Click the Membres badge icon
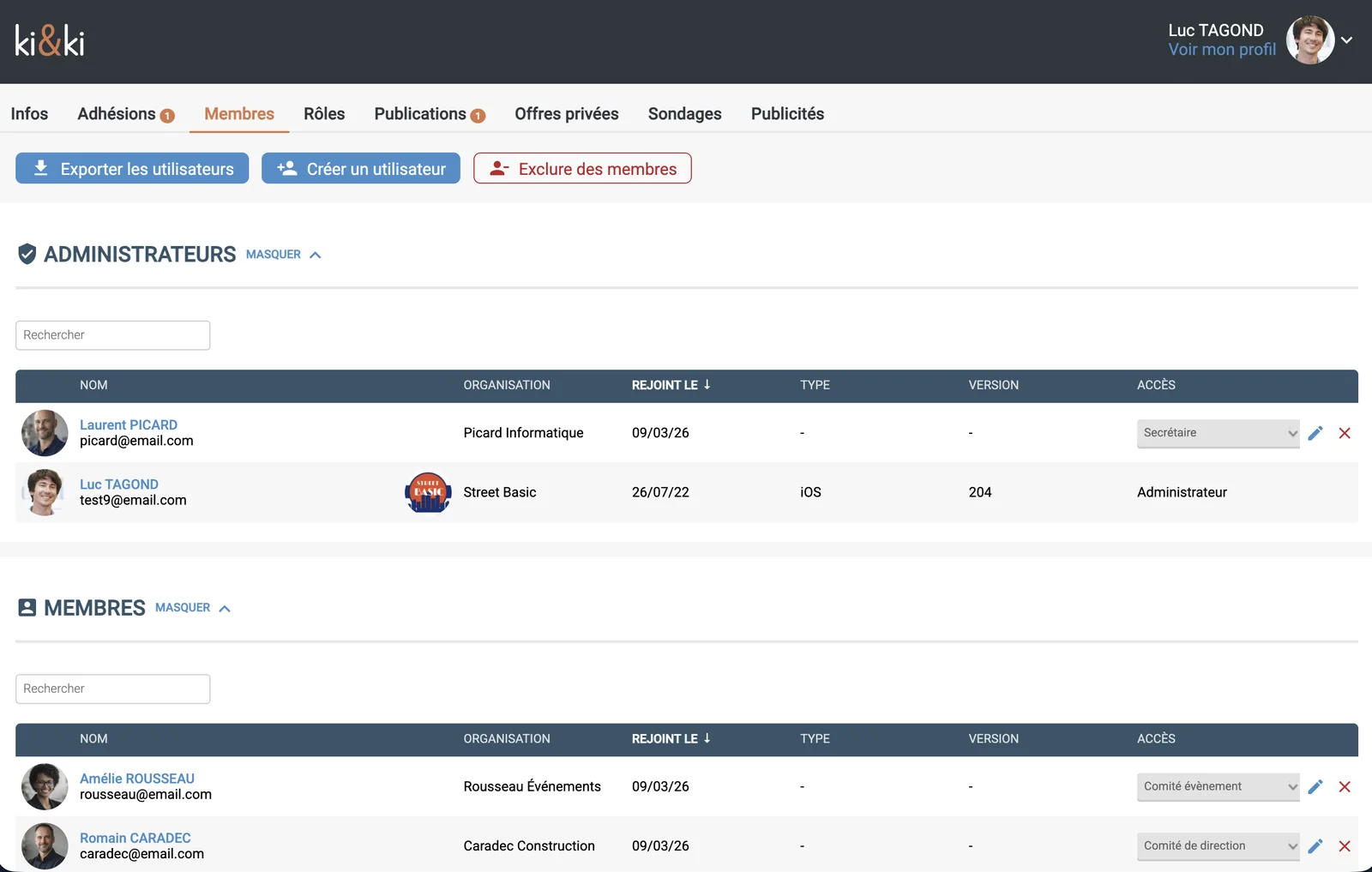The height and width of the screenshot is (872, 1372). click(x=27, y=608)
